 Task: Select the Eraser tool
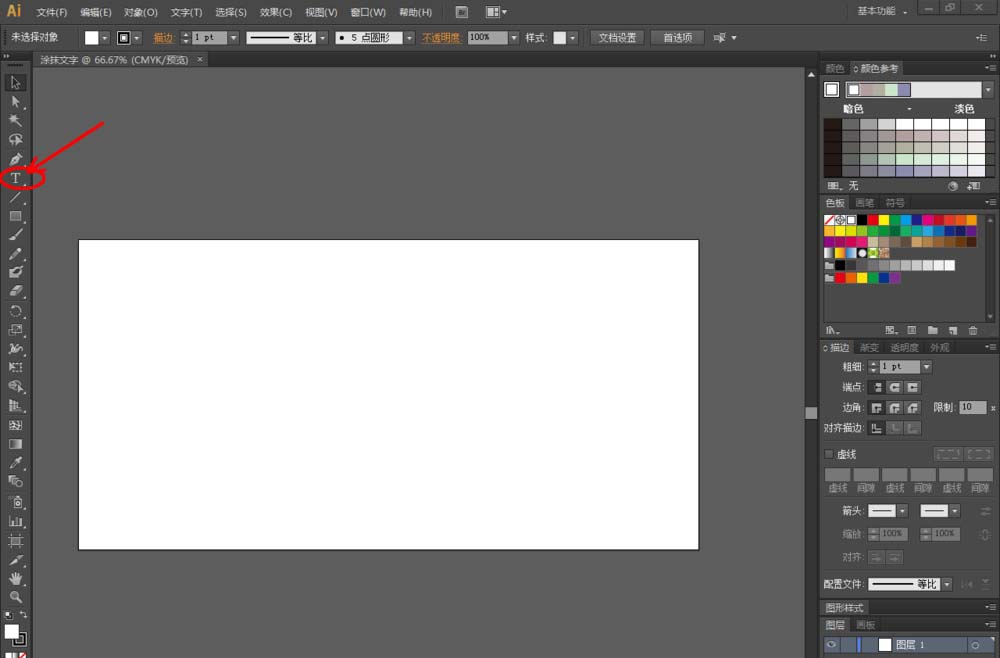click(x=15, y=291)
